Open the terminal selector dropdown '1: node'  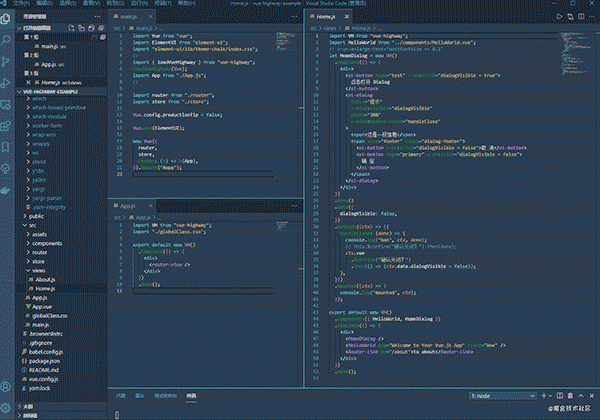pyautogui.click(x=502, y=396)
